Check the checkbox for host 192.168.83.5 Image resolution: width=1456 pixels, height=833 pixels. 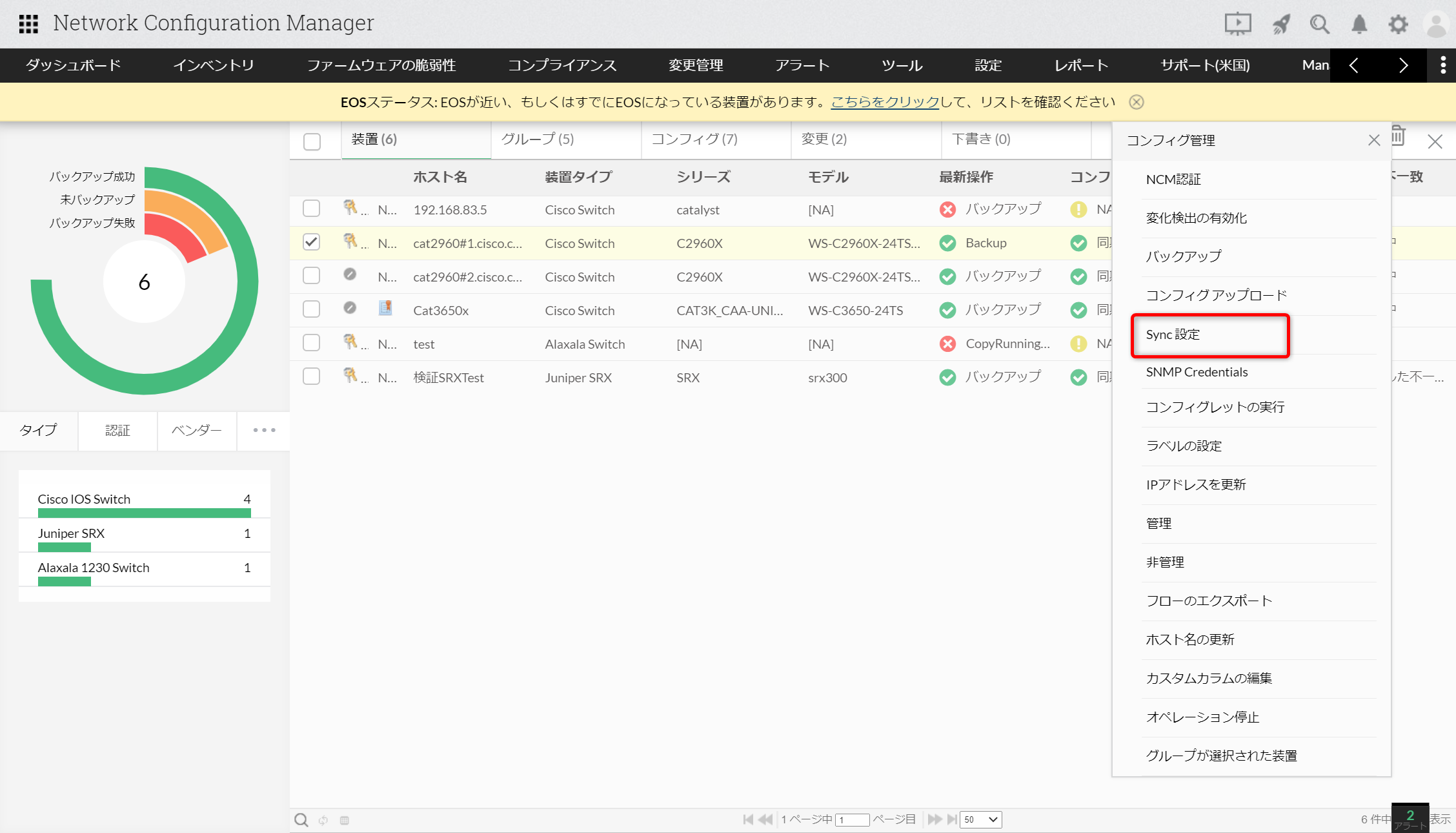[311, 209]
